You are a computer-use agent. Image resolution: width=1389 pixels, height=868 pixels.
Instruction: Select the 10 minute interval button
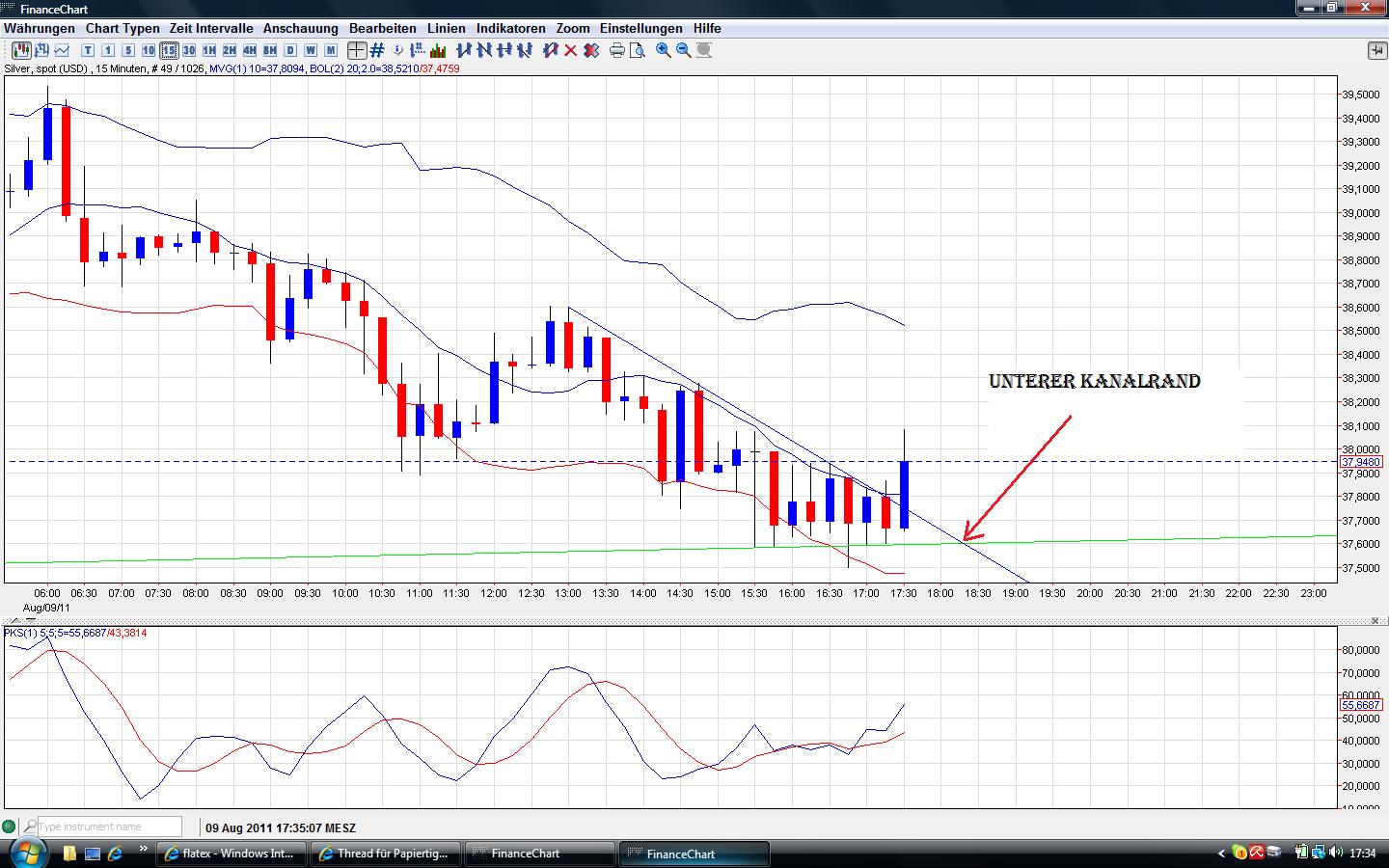pyautogui.click(x=149, y=50)
